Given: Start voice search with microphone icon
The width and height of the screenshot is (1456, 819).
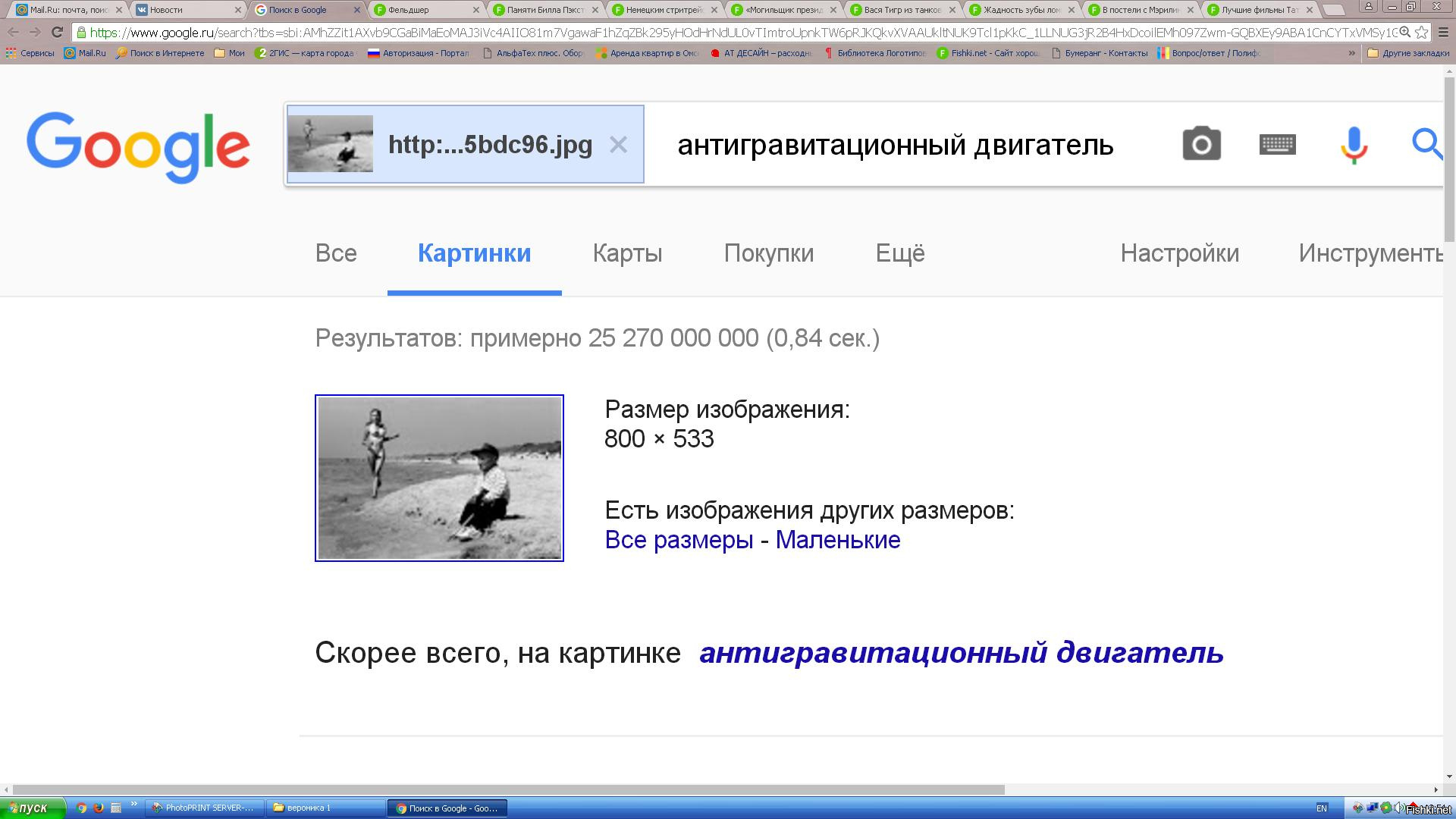Looking at the screenshot, I should click(1354, 144).
